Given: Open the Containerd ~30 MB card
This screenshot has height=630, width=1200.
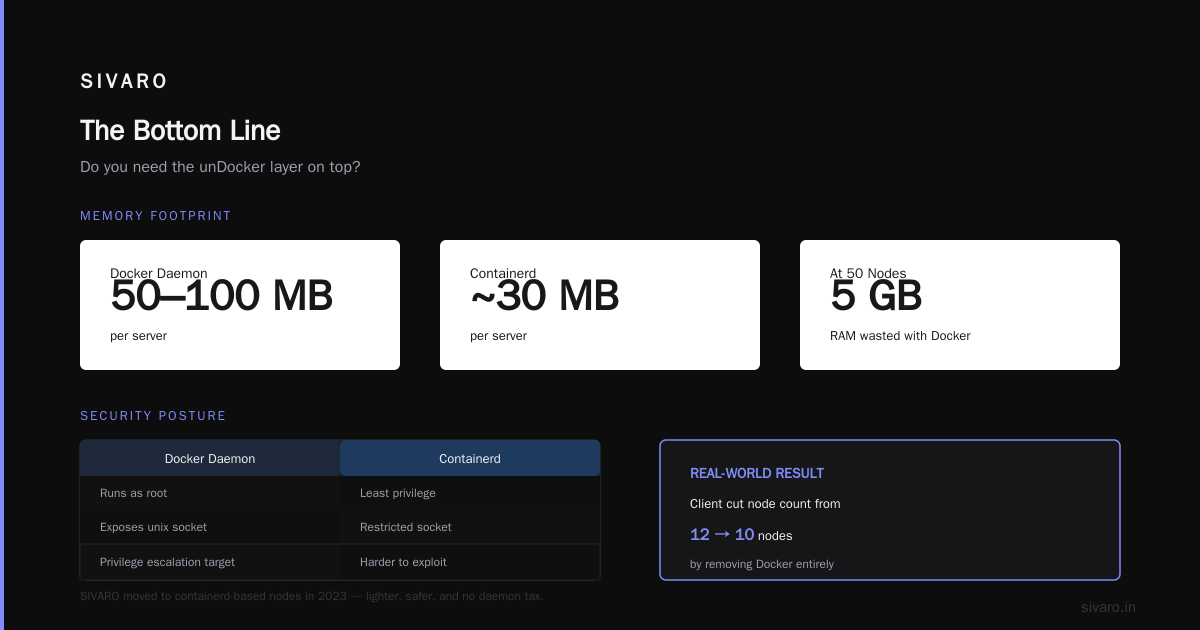Looking at the screenshot, I should tap(600, 305).
